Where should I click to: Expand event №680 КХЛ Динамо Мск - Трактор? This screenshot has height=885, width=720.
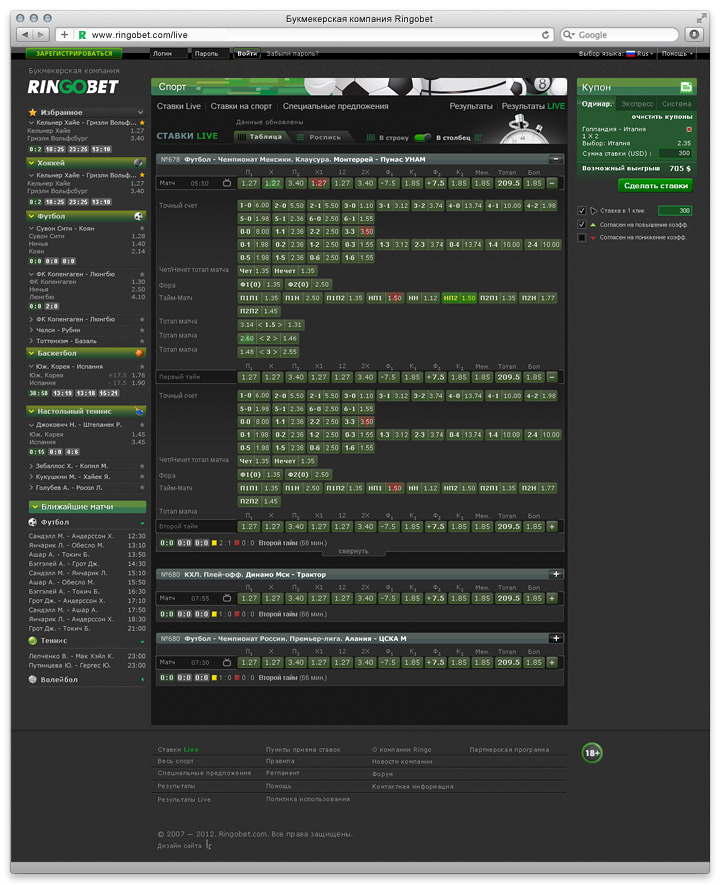pyautogui.click(x=556, y=574)
